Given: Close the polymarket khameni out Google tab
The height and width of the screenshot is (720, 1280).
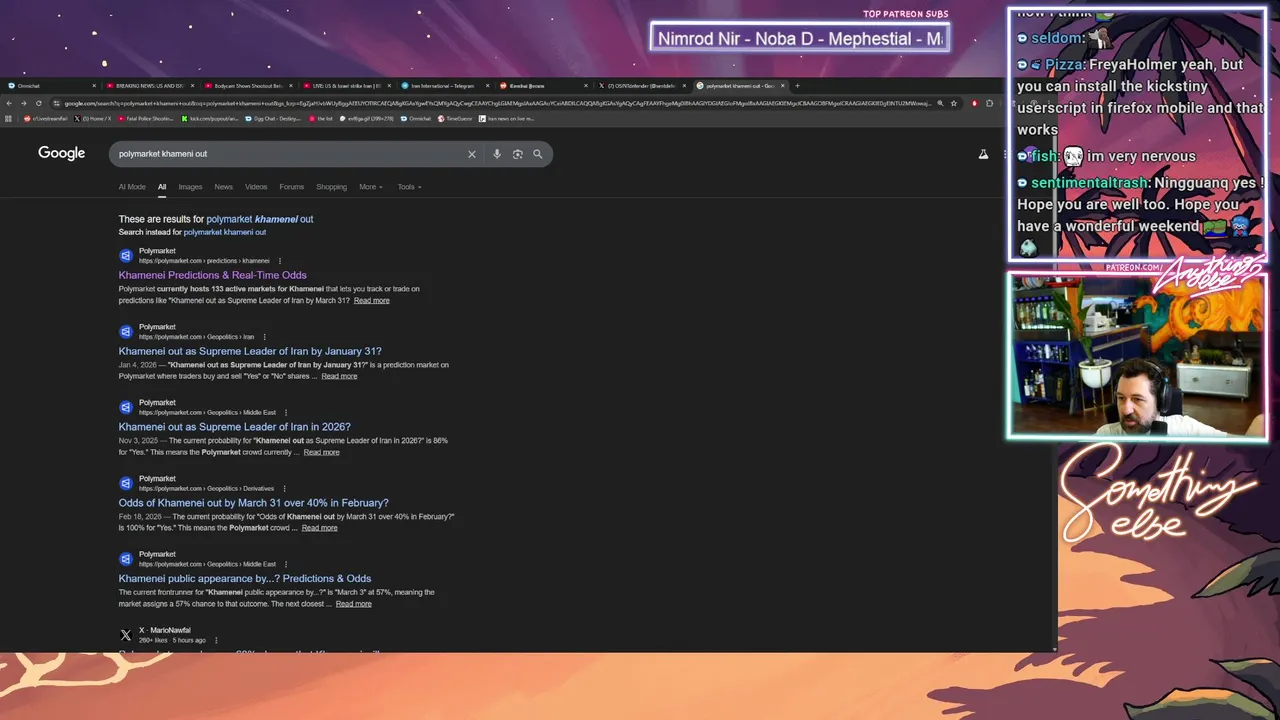Looking at the screenshot, I should point(783,86).
